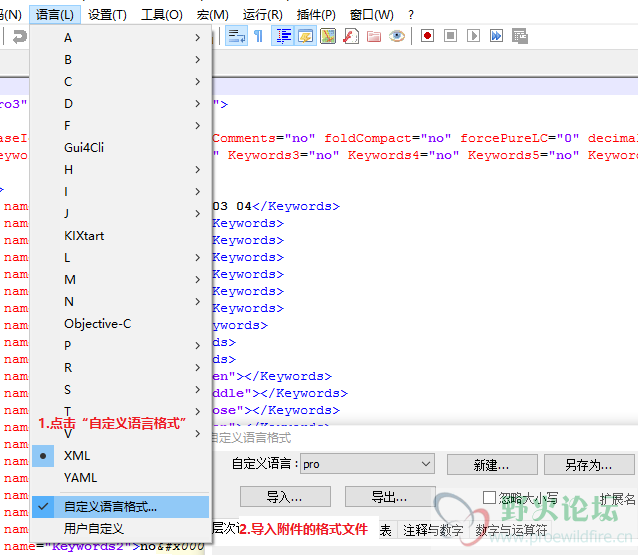Screen dimensions: 642x555
Task: Expand the D language submenu
Action: [x=121, y=104]
